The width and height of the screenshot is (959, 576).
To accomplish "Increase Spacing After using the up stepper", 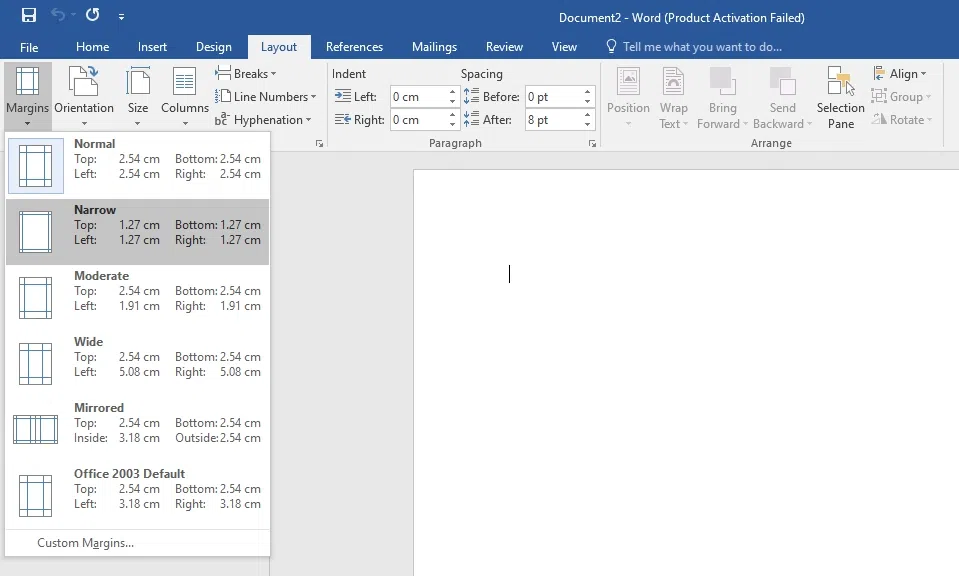I will pyautogui.click(x=586, y=114).
